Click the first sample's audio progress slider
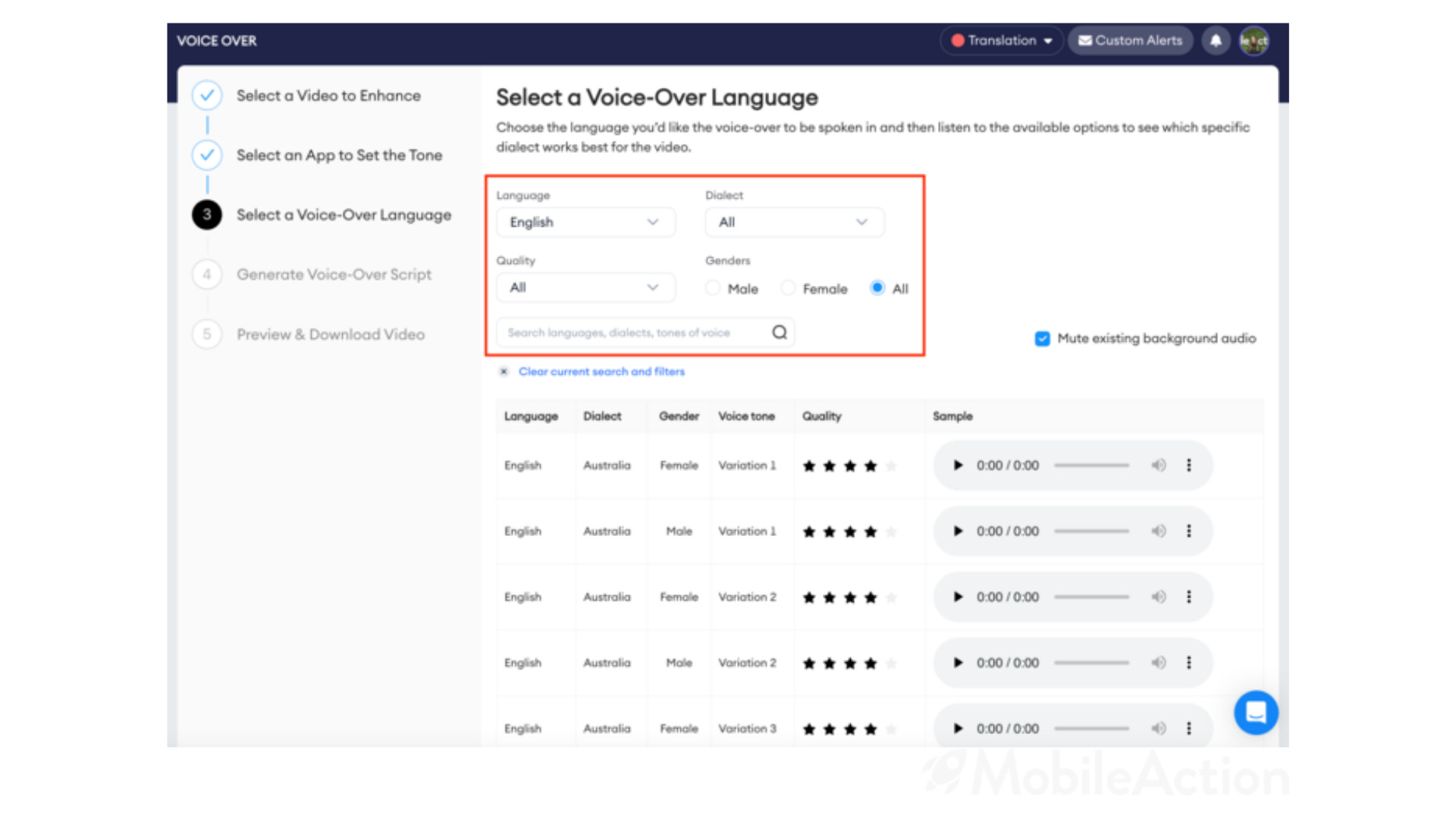The image size is (1456, 819). [1091, 466]
